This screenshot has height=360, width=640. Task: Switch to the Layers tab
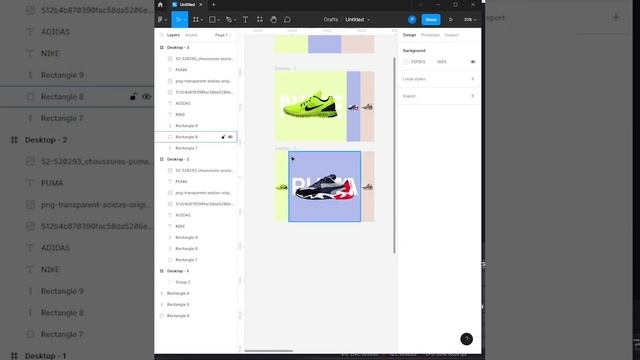173,35
